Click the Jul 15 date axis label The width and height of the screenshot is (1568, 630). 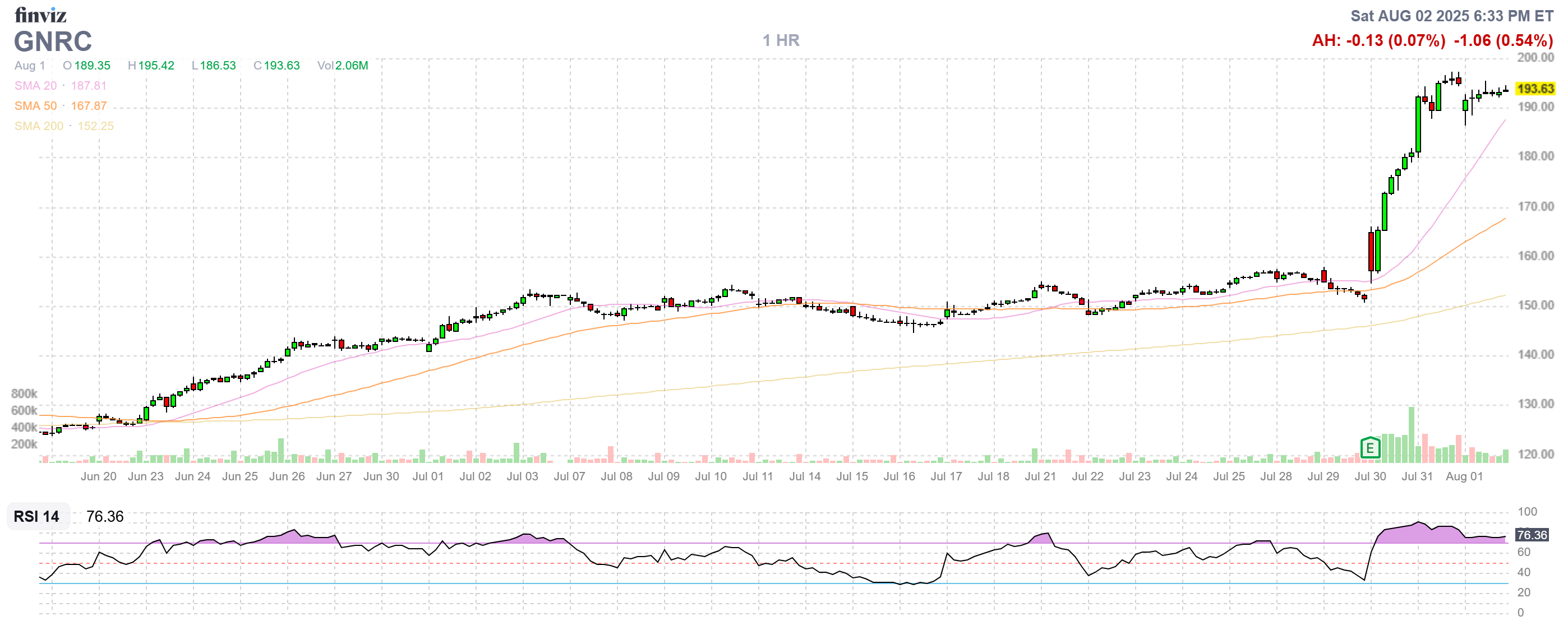pos(852,477)
